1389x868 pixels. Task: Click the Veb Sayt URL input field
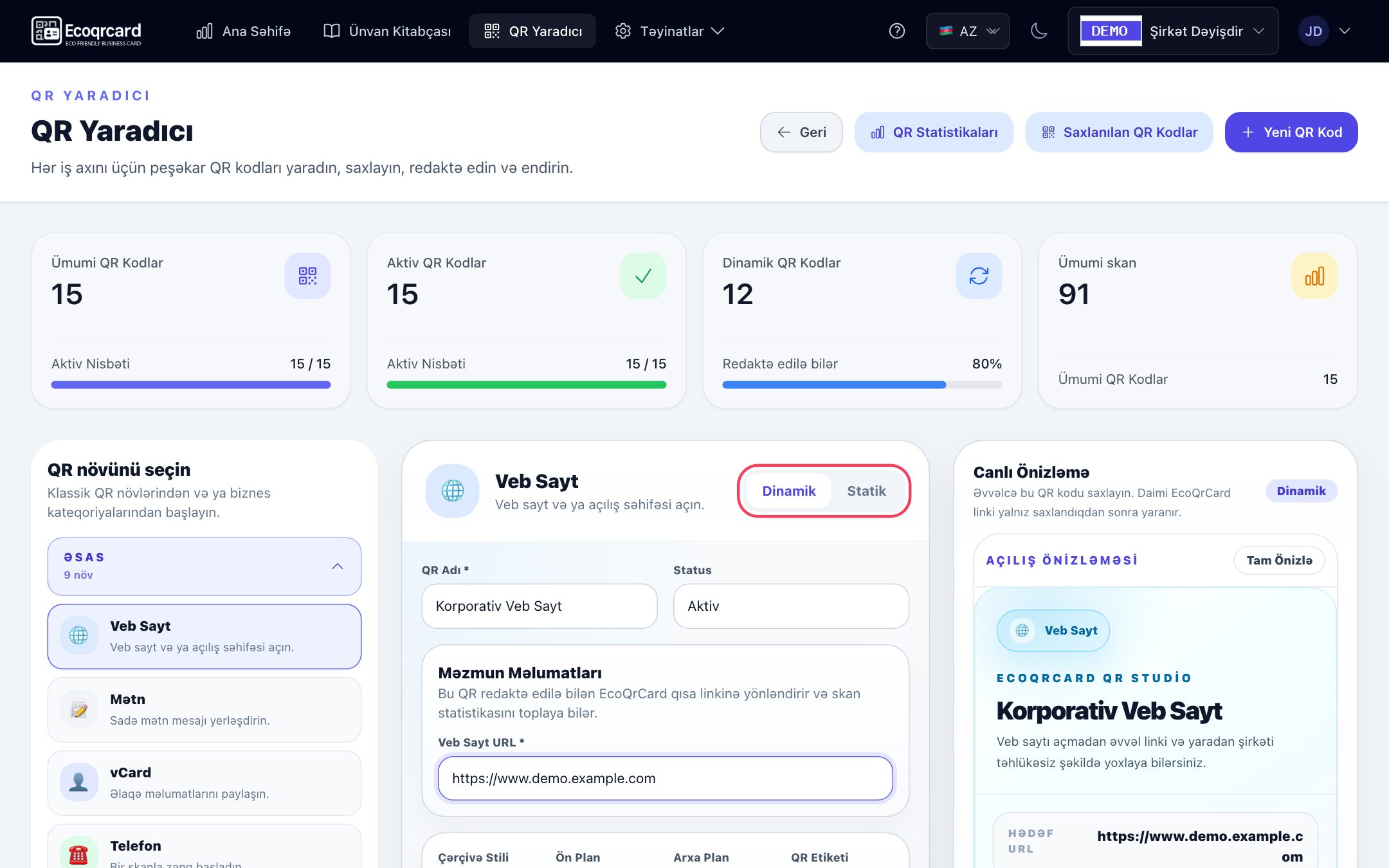tap(666, 778)
